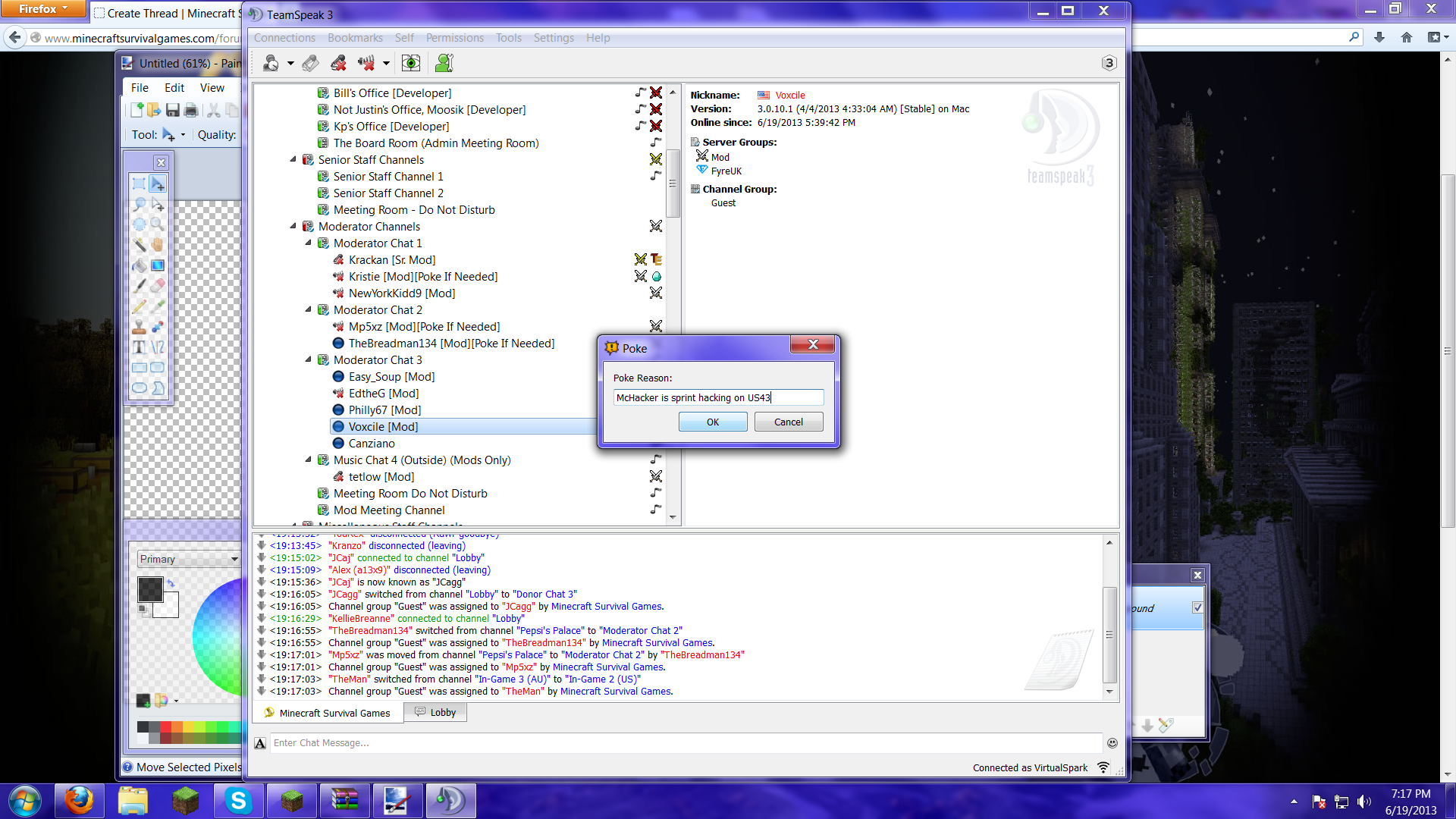Screen dimensions: 1456x819
Task: Collapse the Moderator Chat 3 channel
Action: coord(309,359)
